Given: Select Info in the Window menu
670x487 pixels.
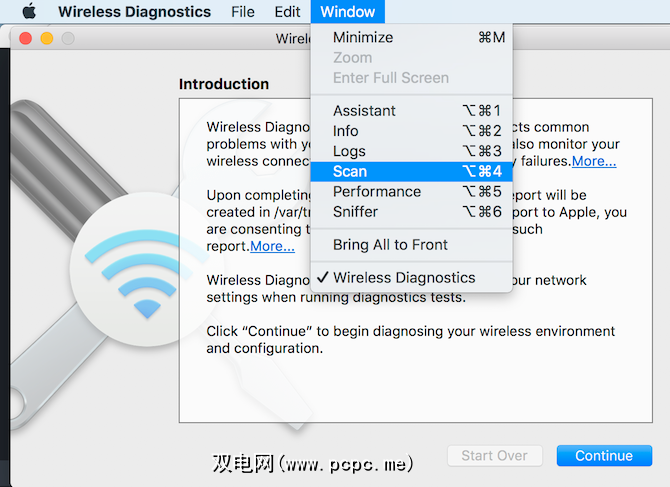Looking at the screenshot, I should [346, 131].
